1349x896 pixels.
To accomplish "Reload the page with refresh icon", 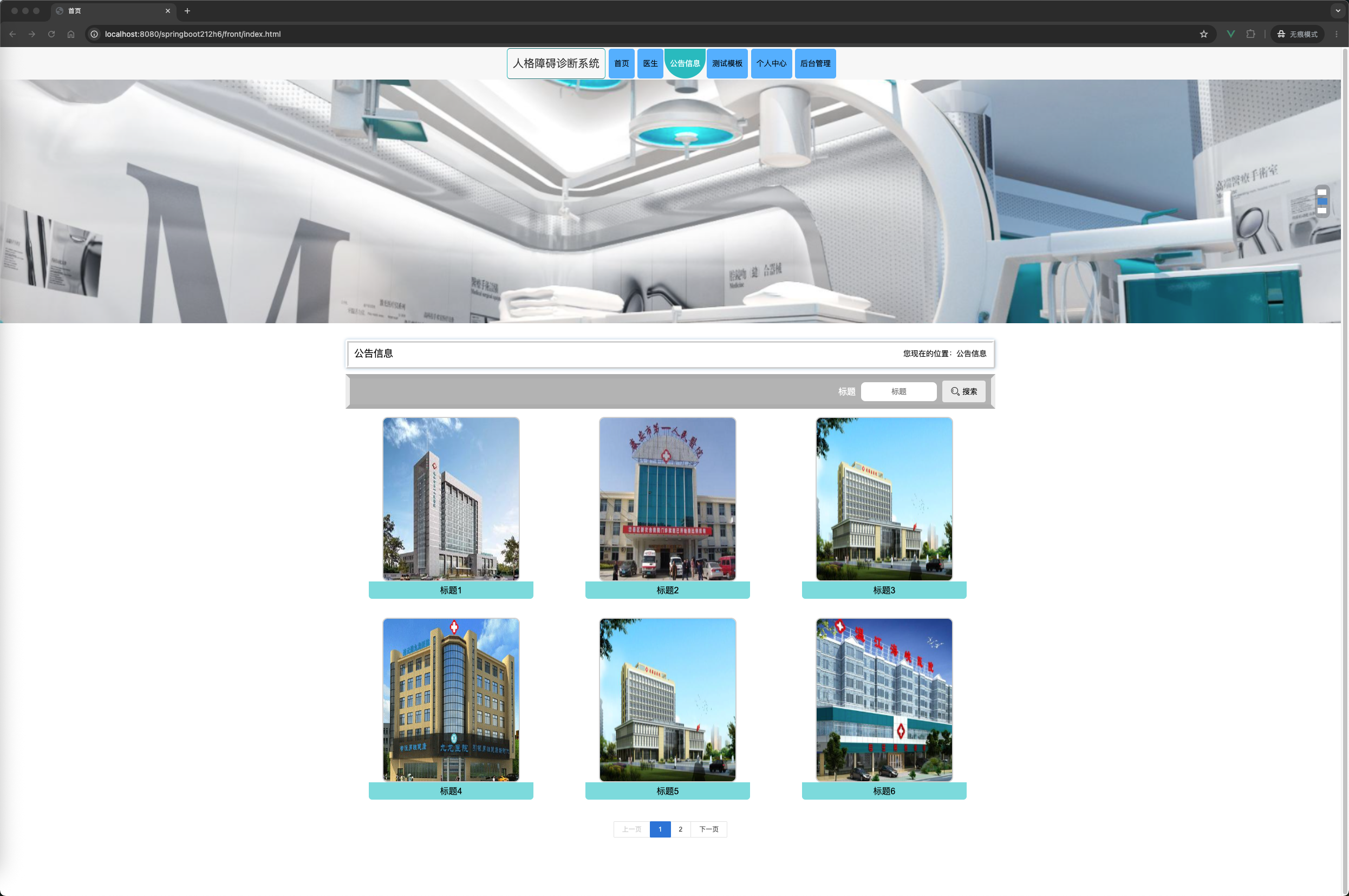I will click(x=51, y=34).
